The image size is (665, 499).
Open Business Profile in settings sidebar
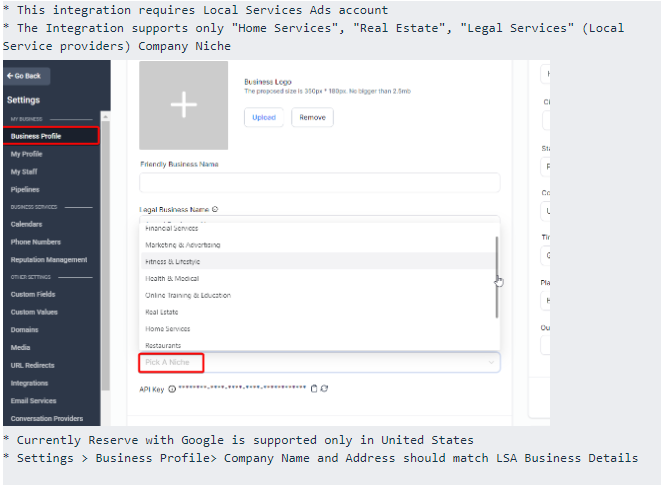tap(36, 136)
